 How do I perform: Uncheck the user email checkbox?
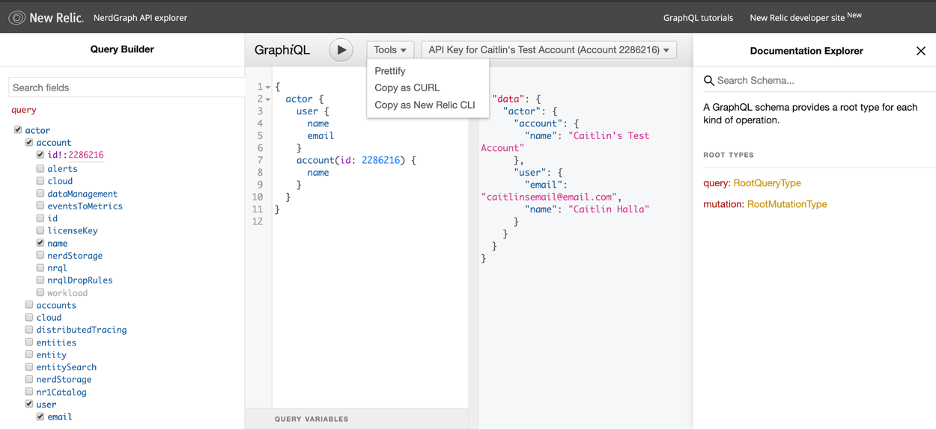click(x=40, y=417)
